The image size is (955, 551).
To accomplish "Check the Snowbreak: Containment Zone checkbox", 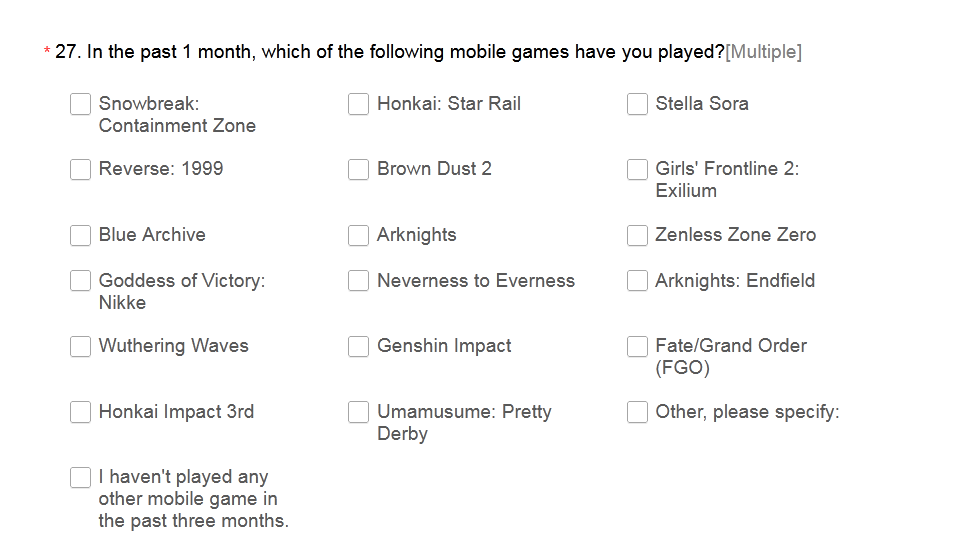I will point(80,104).
